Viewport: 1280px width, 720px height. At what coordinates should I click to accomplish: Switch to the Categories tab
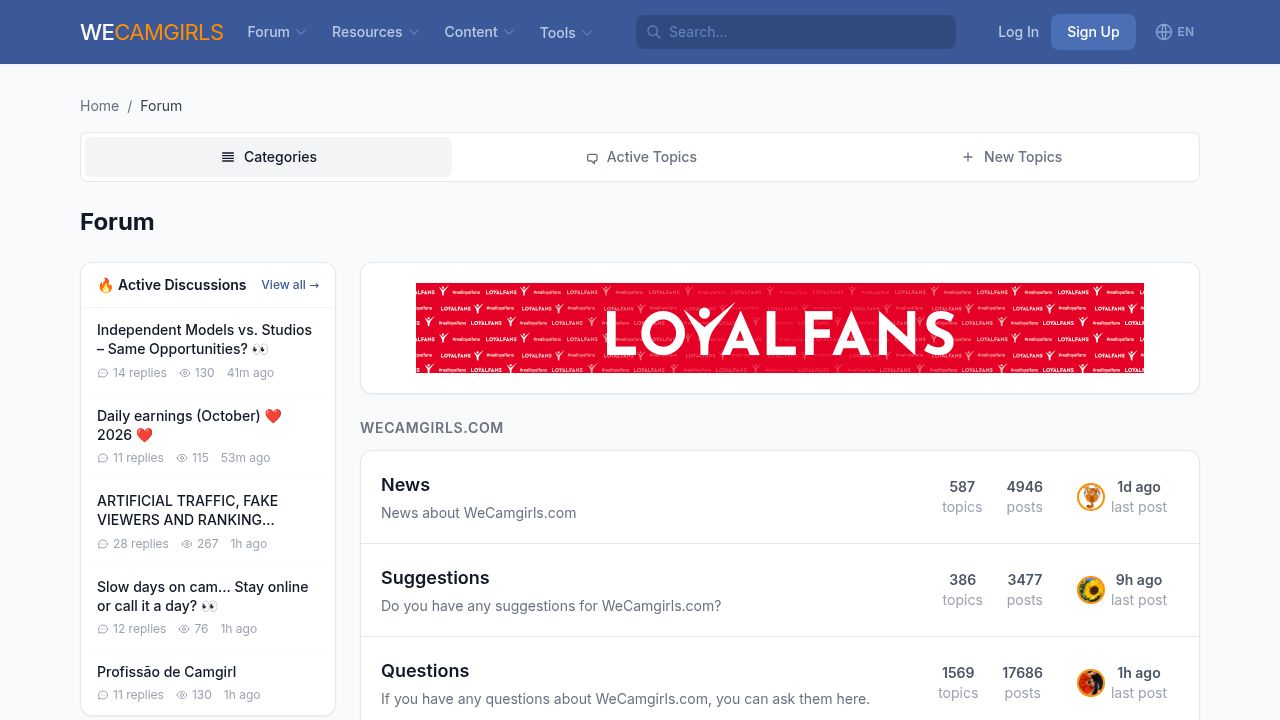(268, 157)
